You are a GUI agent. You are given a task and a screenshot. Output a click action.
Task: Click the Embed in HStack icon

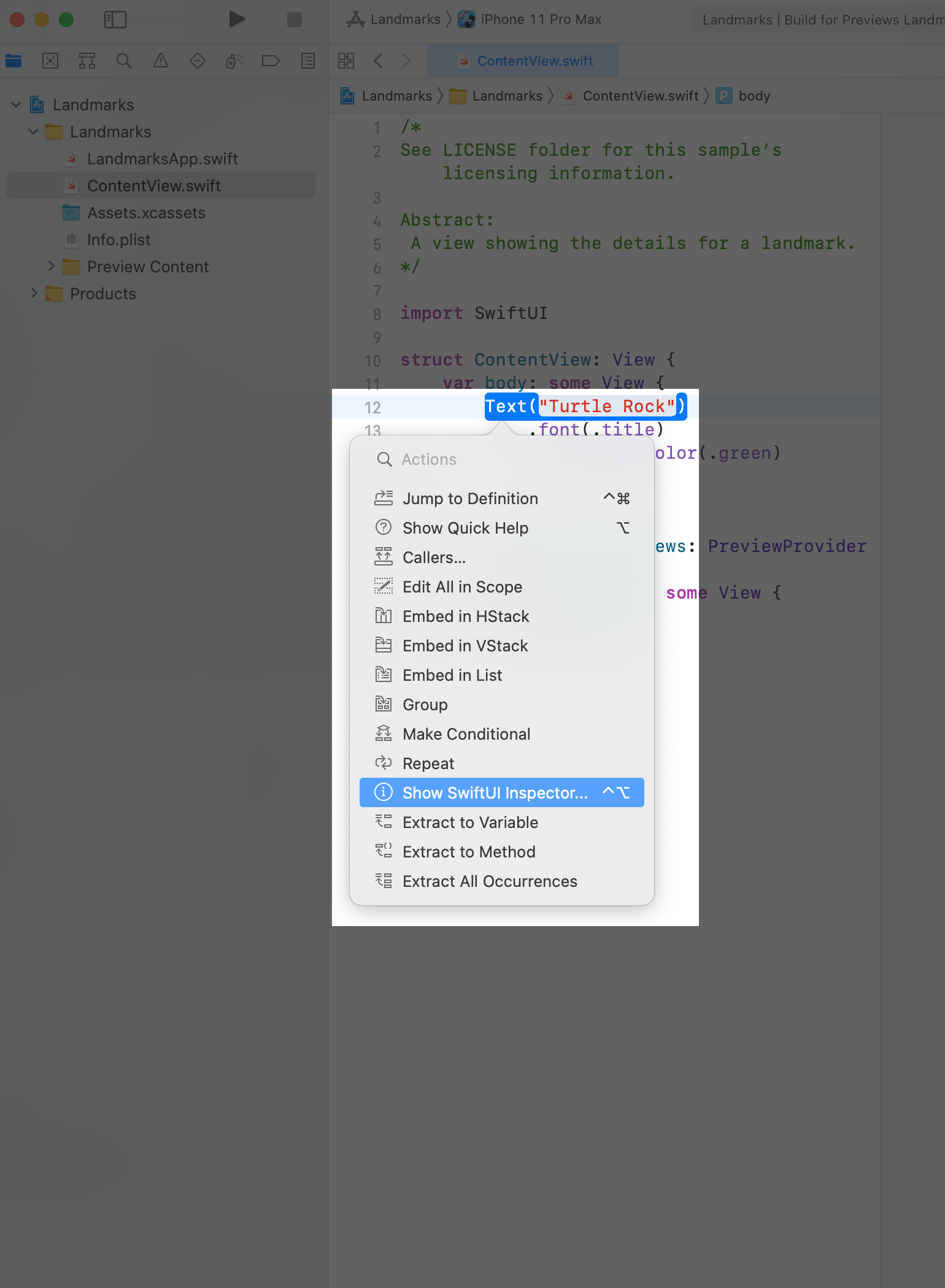[x=384, y=616]
